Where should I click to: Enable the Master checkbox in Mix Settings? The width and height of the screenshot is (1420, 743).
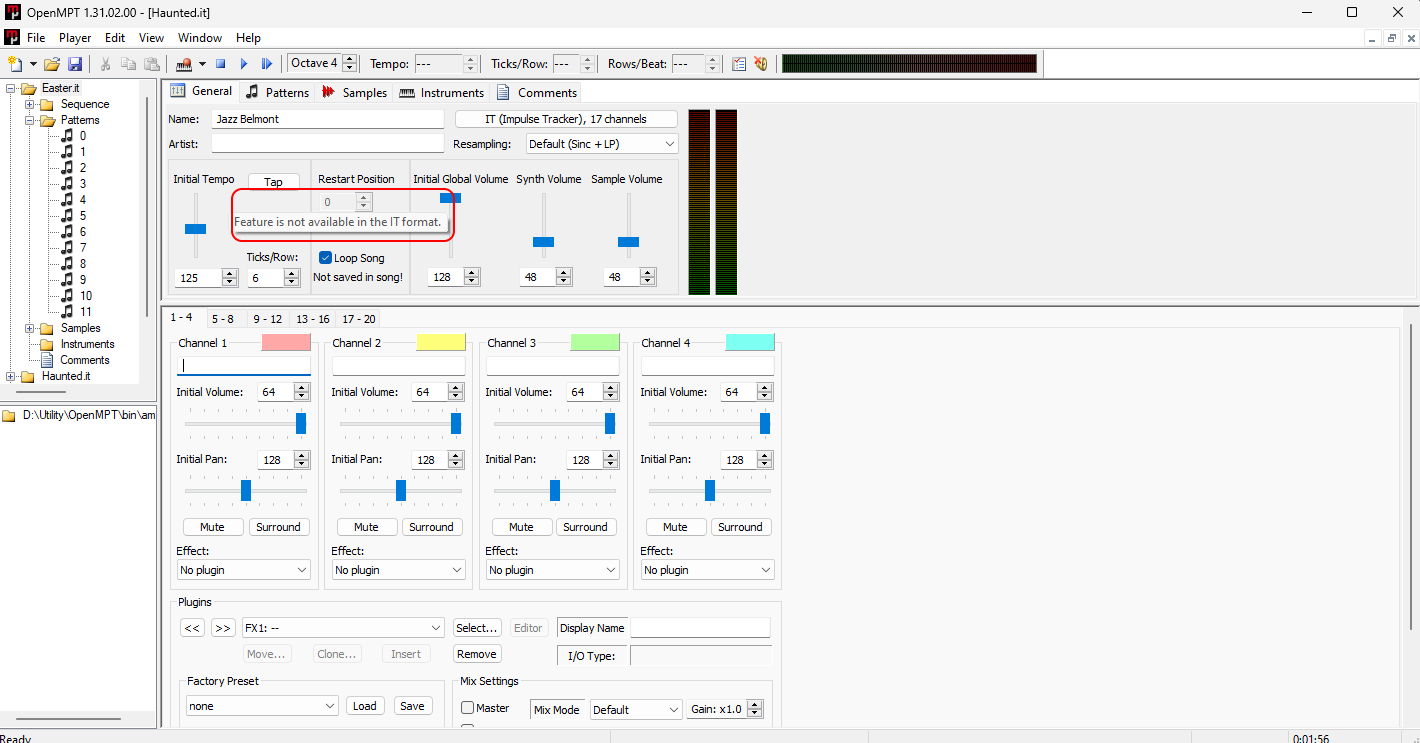pos(468,708)
